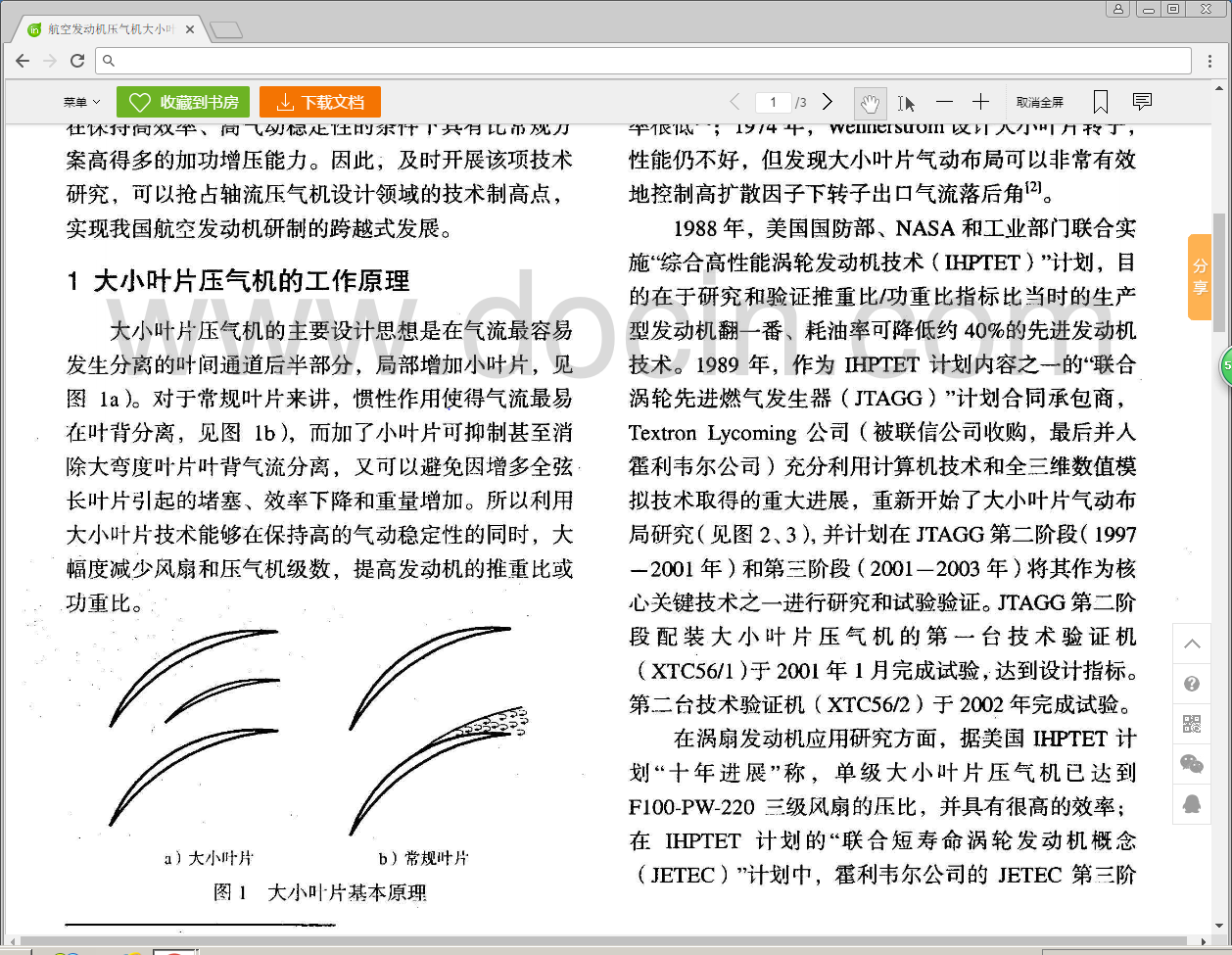Viewport: 1232px width, 955px height.
Task: Click the QQ bell icon in side panel
Action: 1192,804
